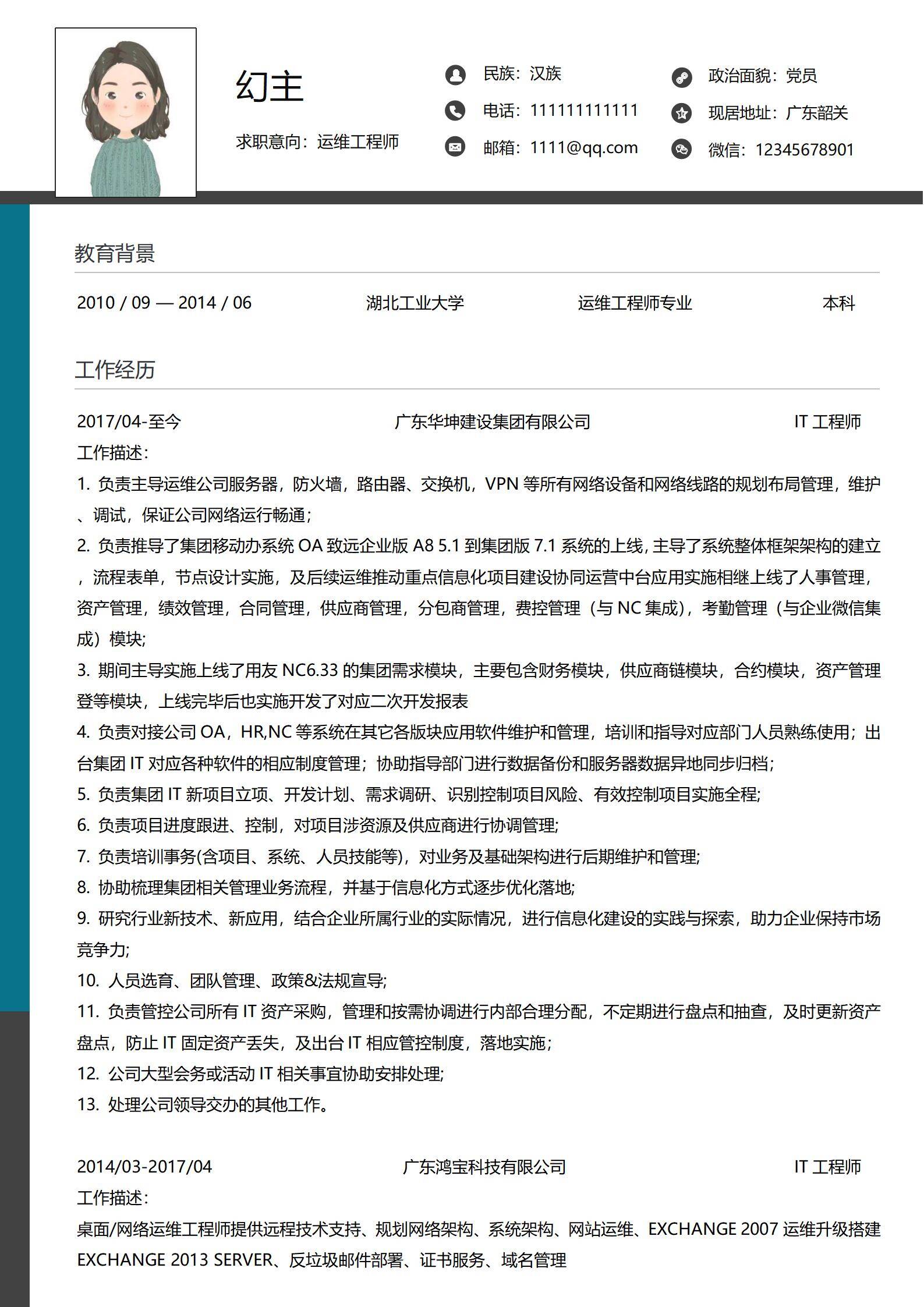Click the star icon beside 现居地址

(x=681, y=113)
